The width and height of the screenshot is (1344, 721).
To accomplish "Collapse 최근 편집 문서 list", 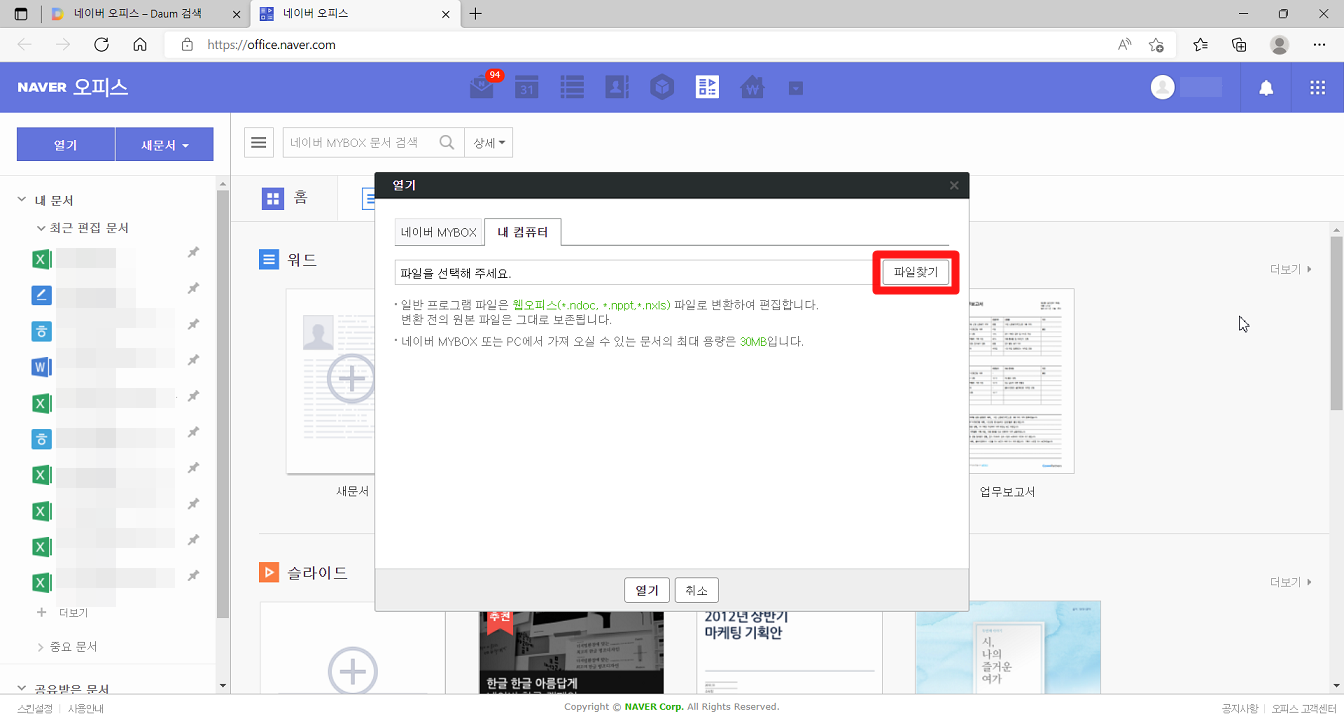I will (x=41, y=228).
